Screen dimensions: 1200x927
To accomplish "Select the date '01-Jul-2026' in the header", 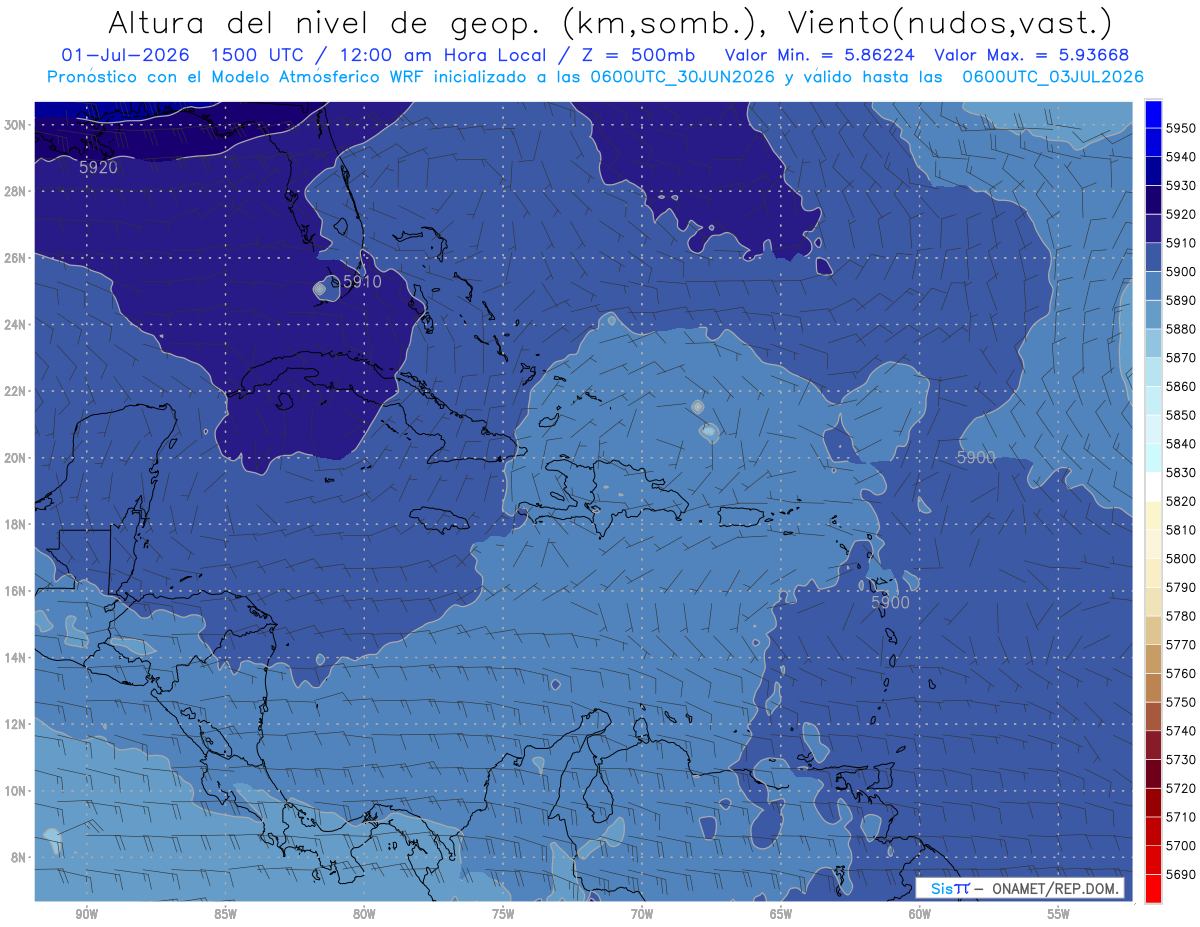I will tap(123, 55).
